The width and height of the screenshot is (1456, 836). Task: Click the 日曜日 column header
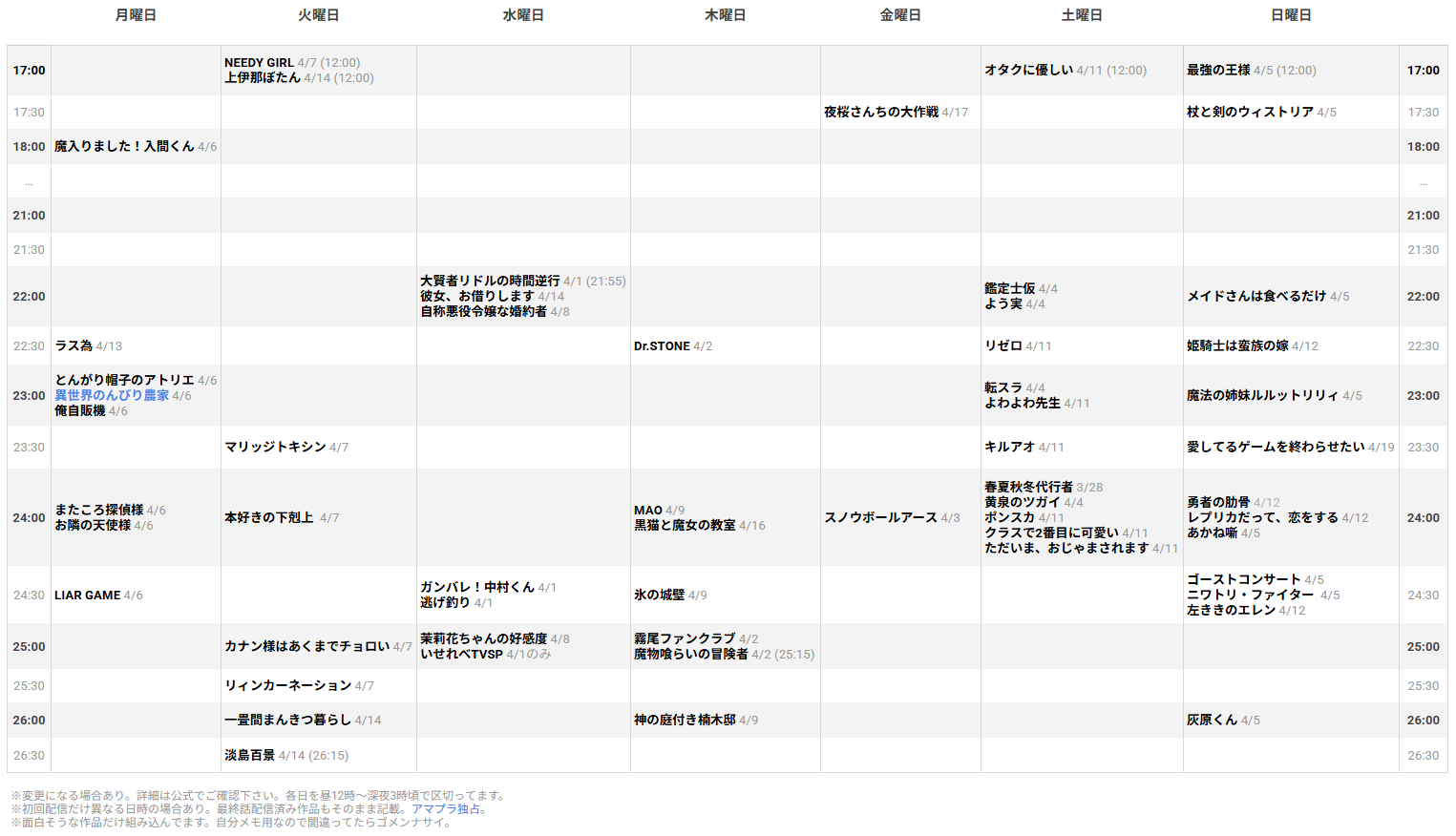[x=1291, y=15]
